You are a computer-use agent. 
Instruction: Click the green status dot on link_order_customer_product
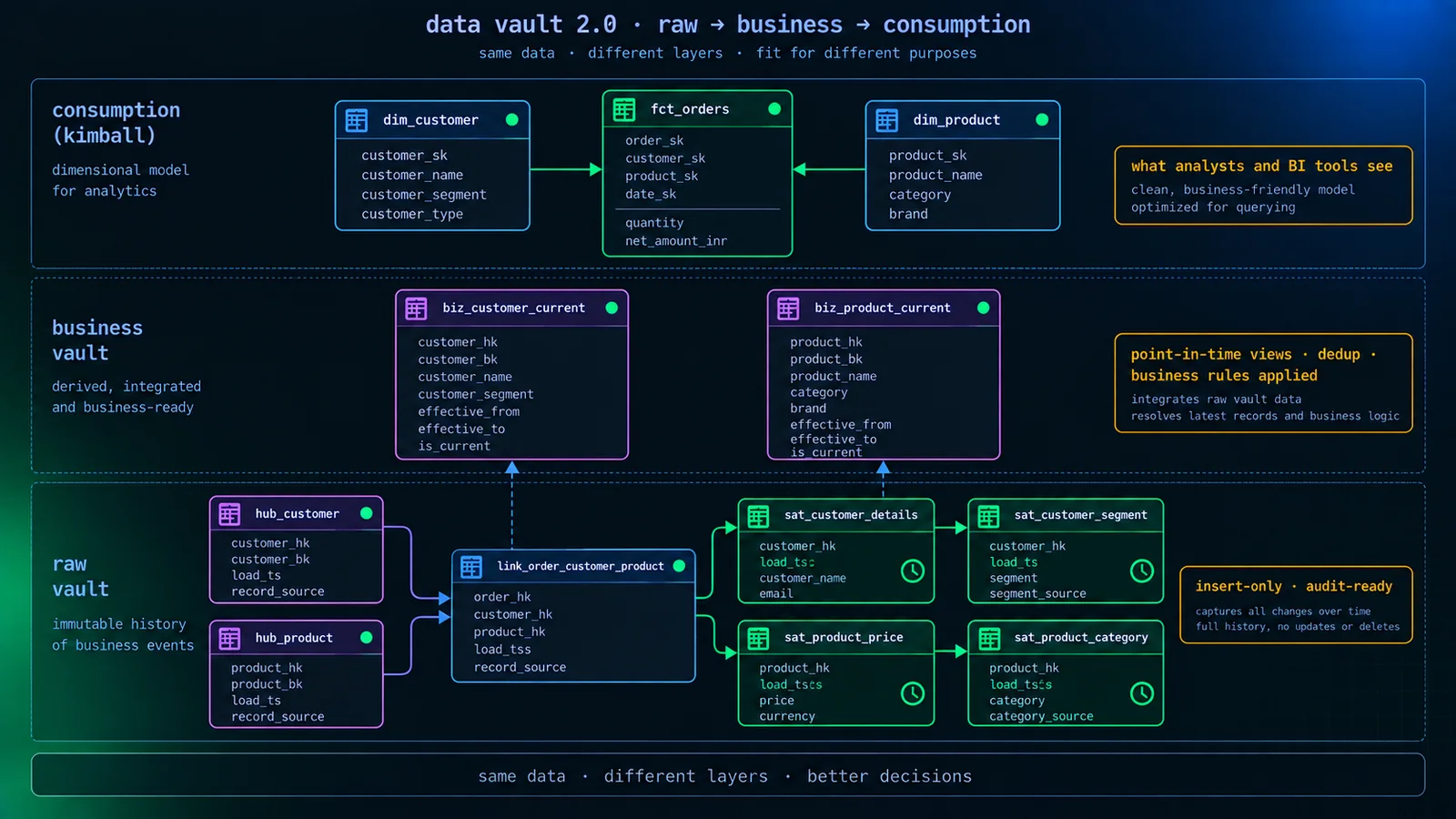pos(679,565)
